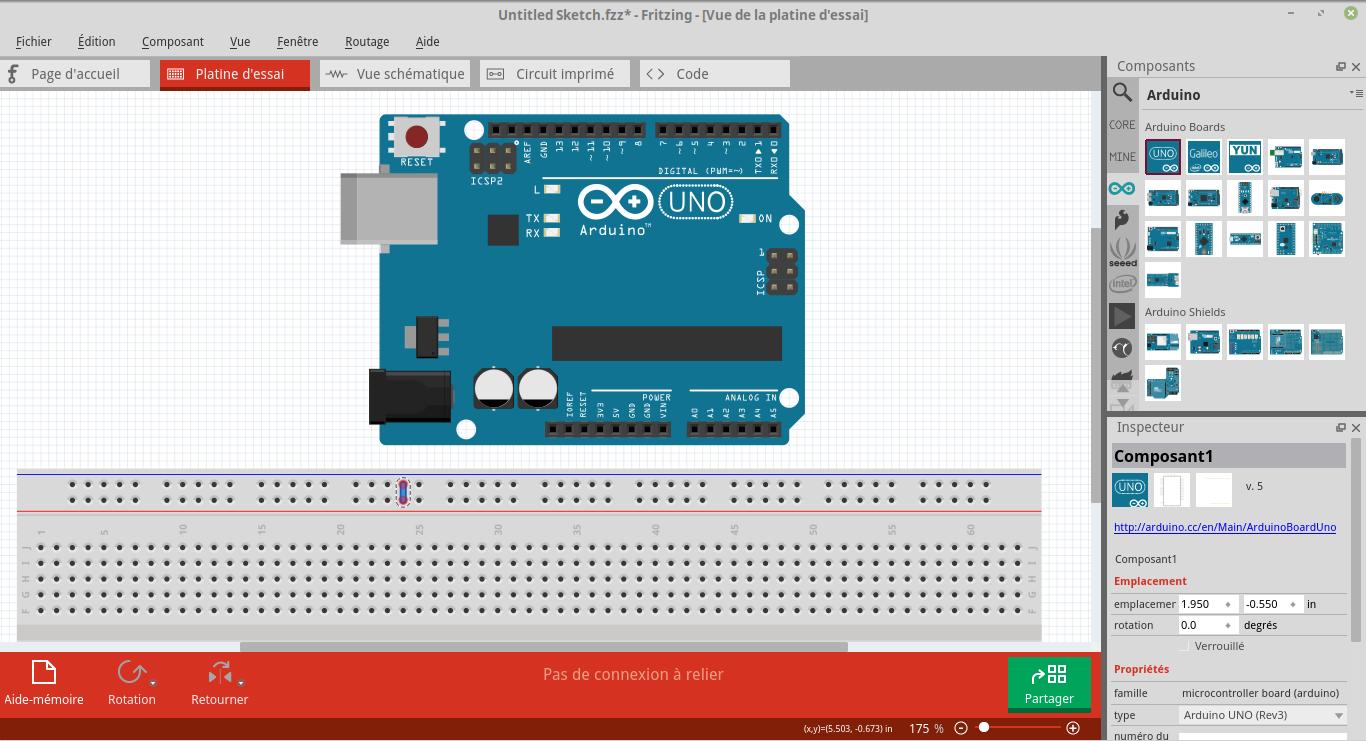1366x741 pixels.
Task: Undock the Composants panel
Action: 1341,67
